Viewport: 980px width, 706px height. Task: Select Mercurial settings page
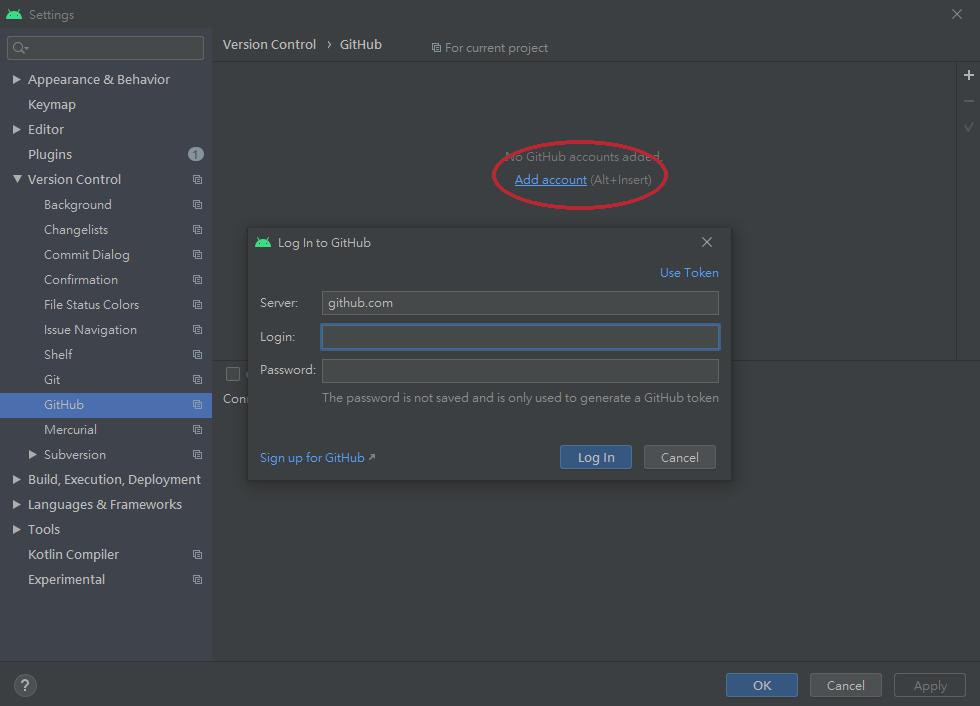(70, 429)
